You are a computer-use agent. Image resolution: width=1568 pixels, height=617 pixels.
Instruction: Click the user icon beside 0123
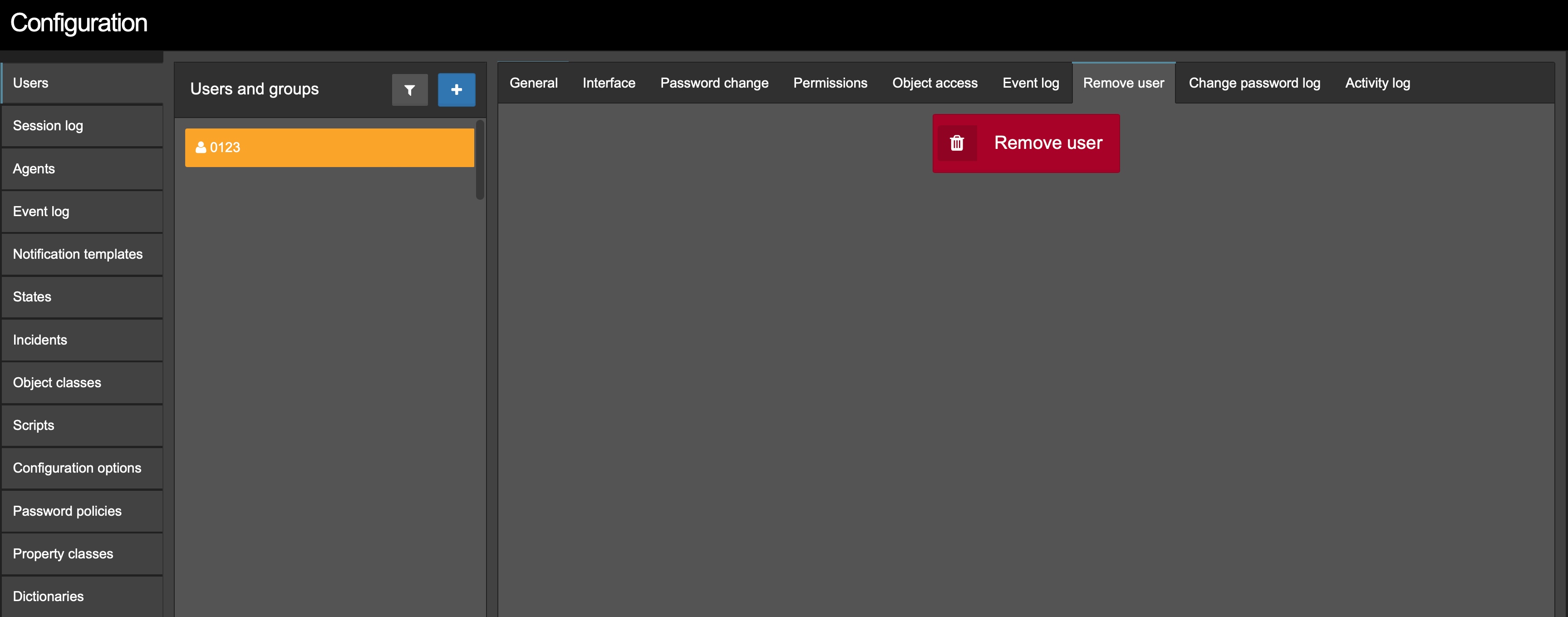click(x=201, y=148)
